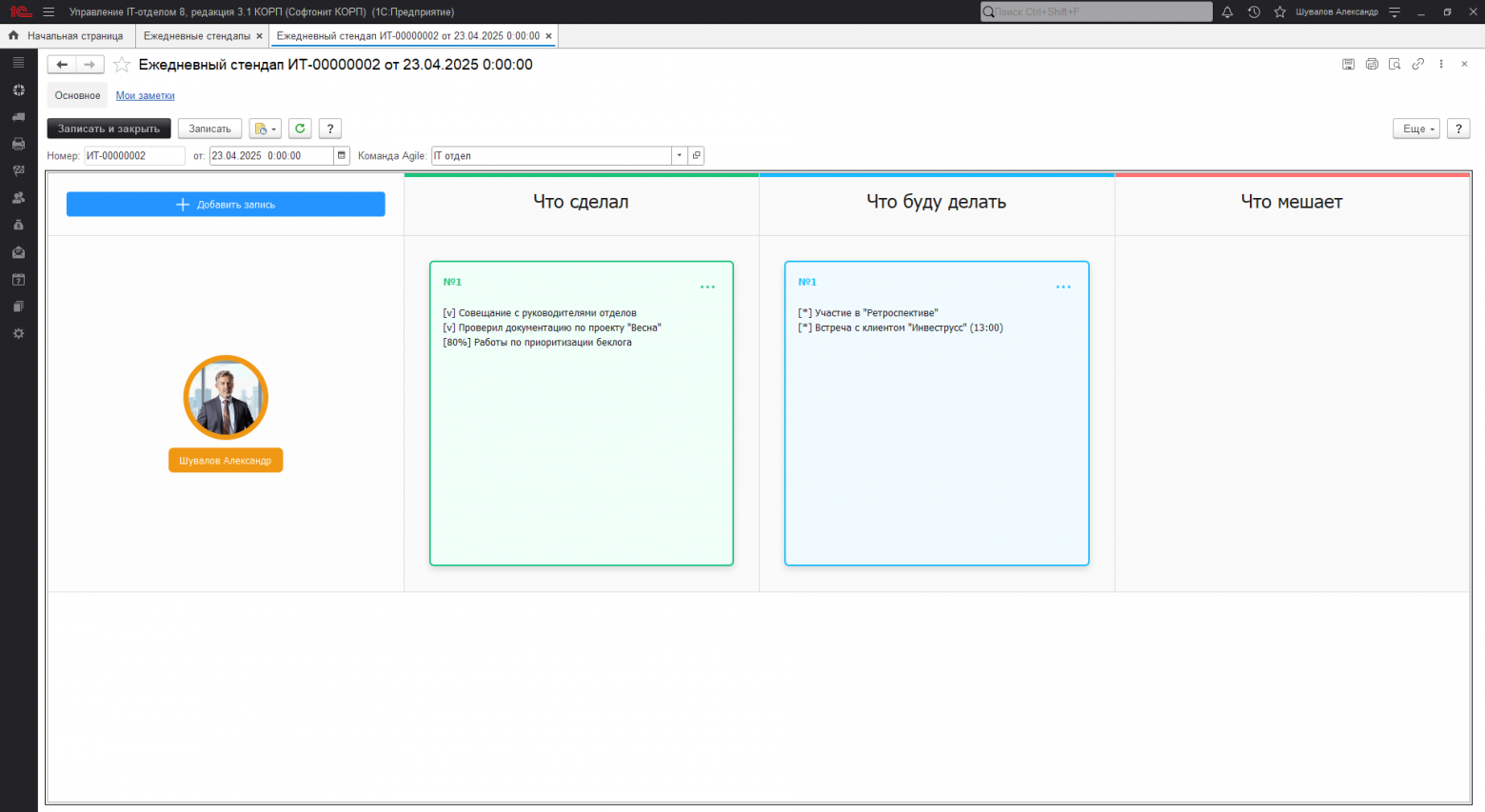
Task: Click Что мешает column header
Action: (1292, 202)
